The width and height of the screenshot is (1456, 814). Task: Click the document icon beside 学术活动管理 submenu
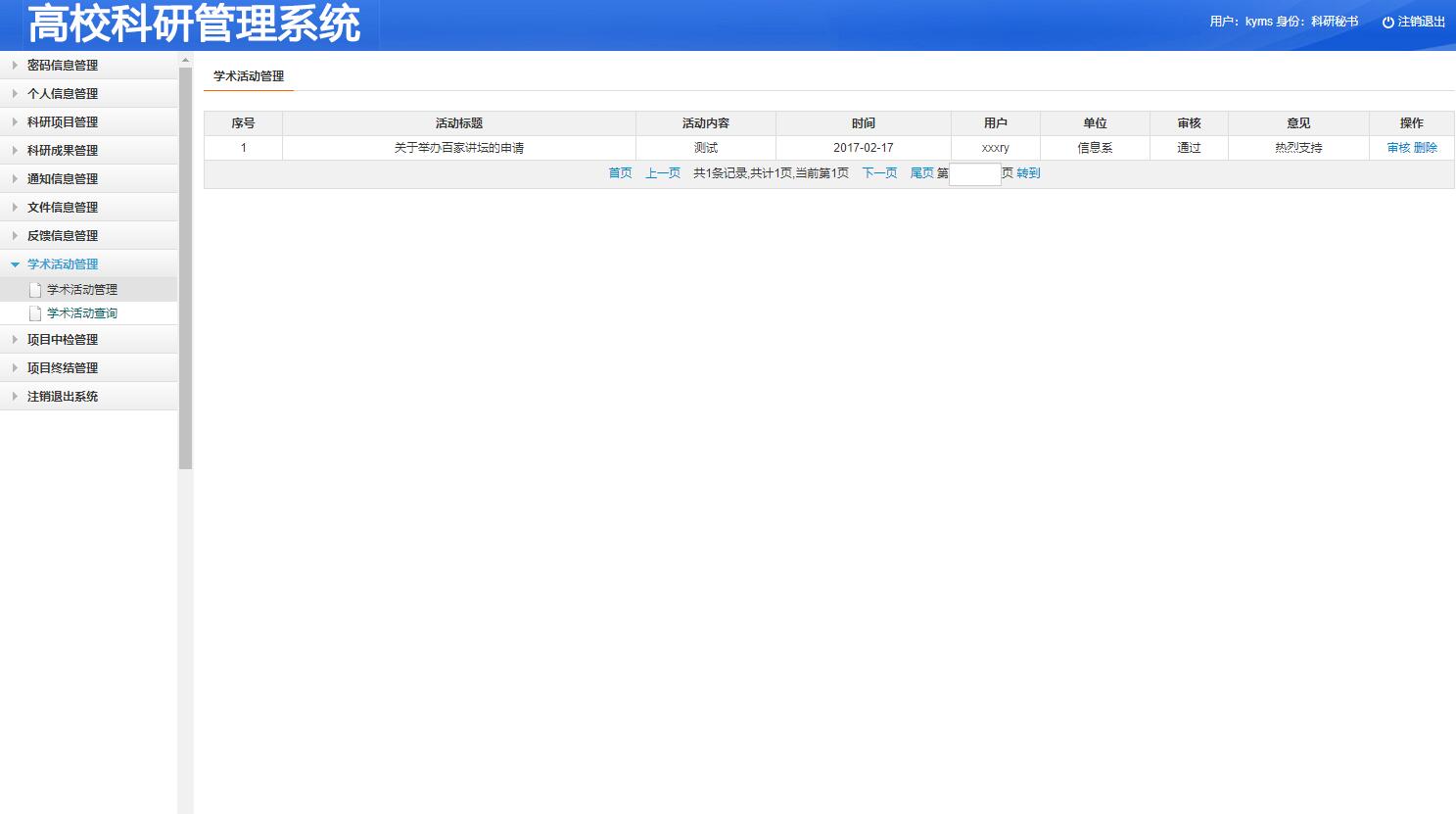(37, 289)
